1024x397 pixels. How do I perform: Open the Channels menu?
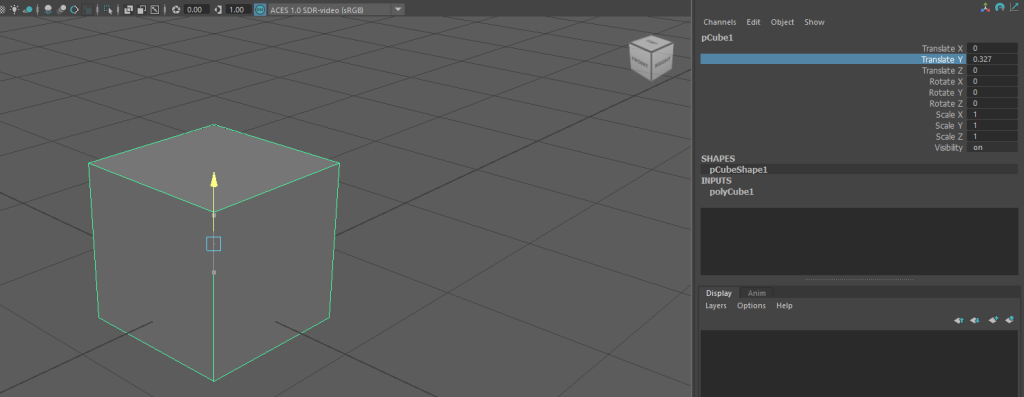point(720,22)
